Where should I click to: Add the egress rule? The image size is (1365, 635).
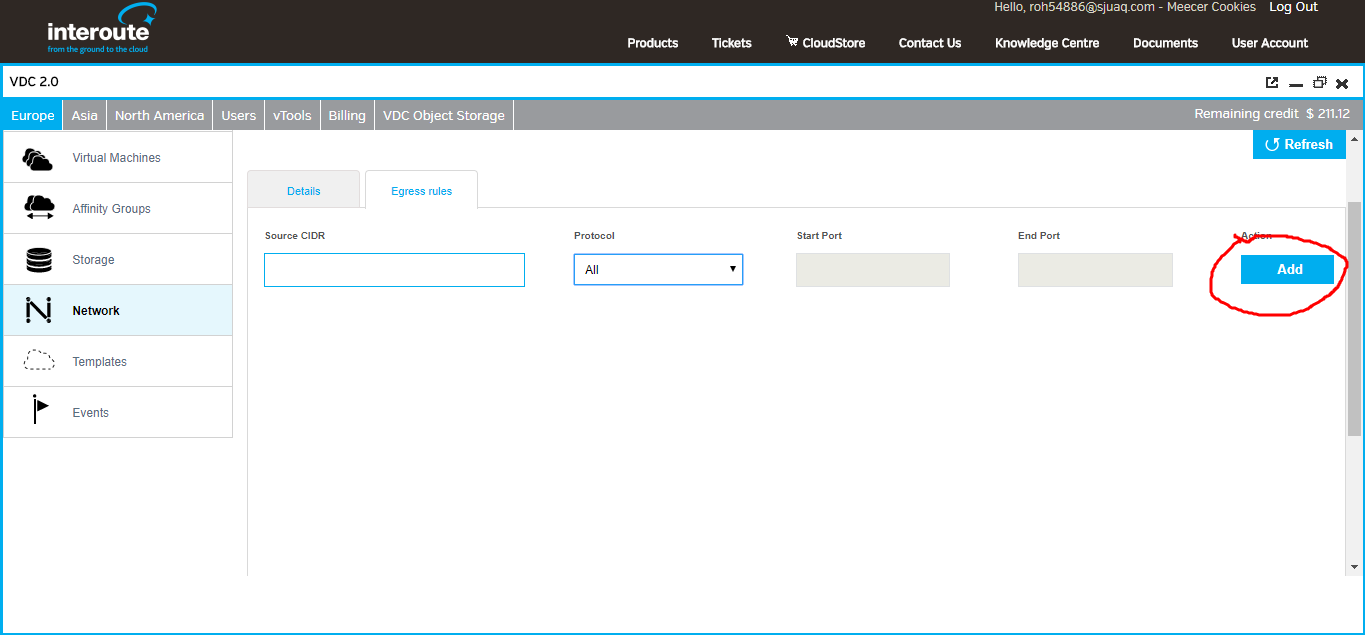point(1287,269)
